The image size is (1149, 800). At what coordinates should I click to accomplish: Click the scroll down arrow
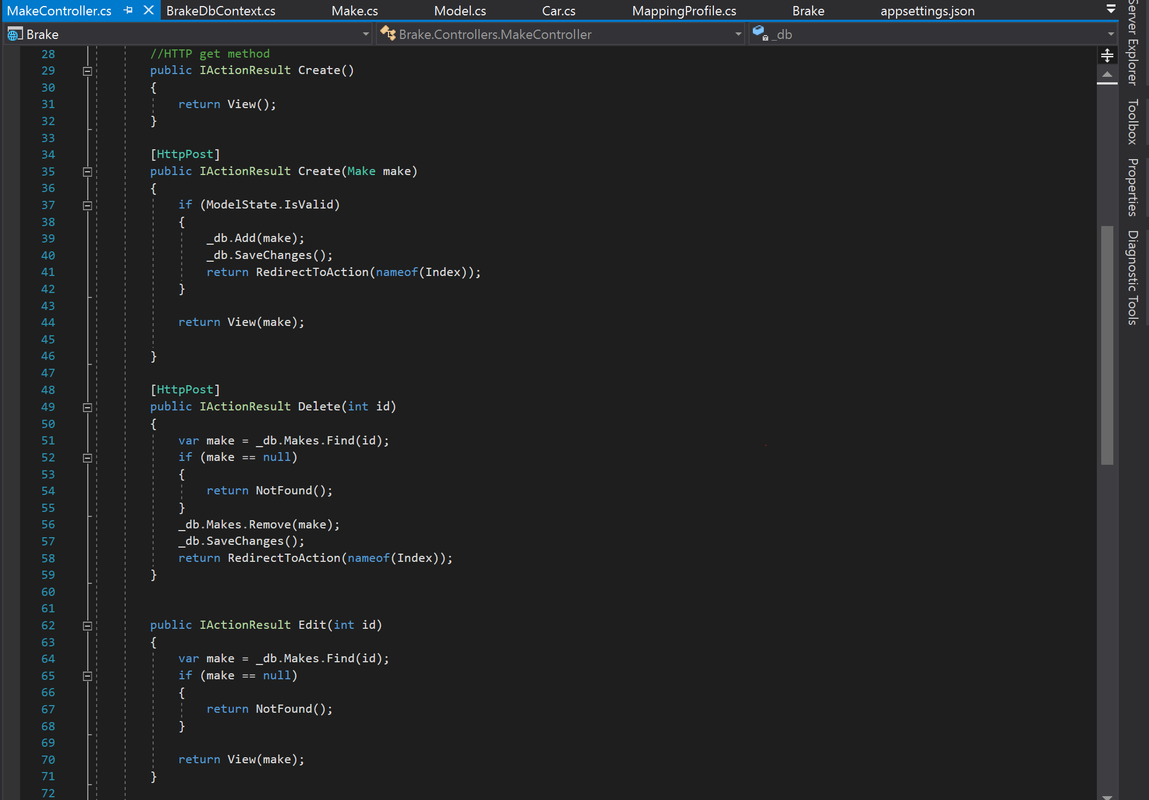pyautogui.click(x=1106, y=796)
